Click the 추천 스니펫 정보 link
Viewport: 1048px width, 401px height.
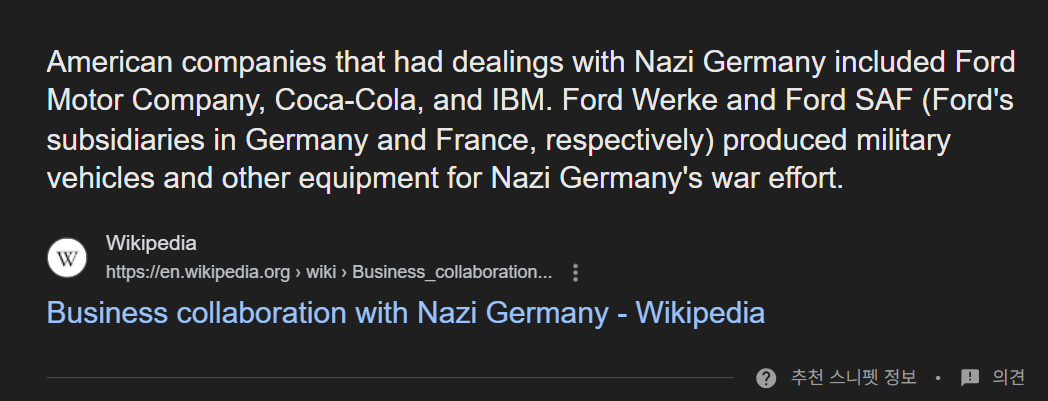tap(853, 377)
